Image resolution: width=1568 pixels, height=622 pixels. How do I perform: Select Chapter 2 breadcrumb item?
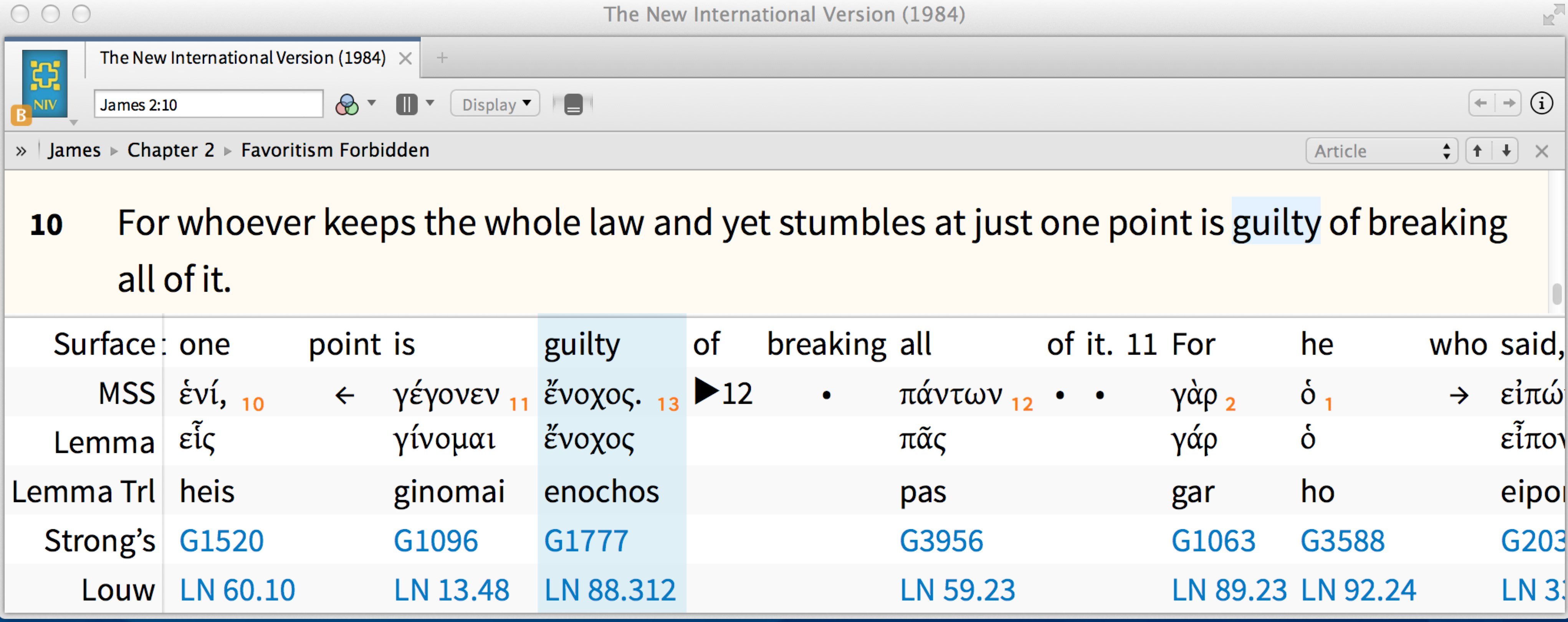tap(171, 151)
